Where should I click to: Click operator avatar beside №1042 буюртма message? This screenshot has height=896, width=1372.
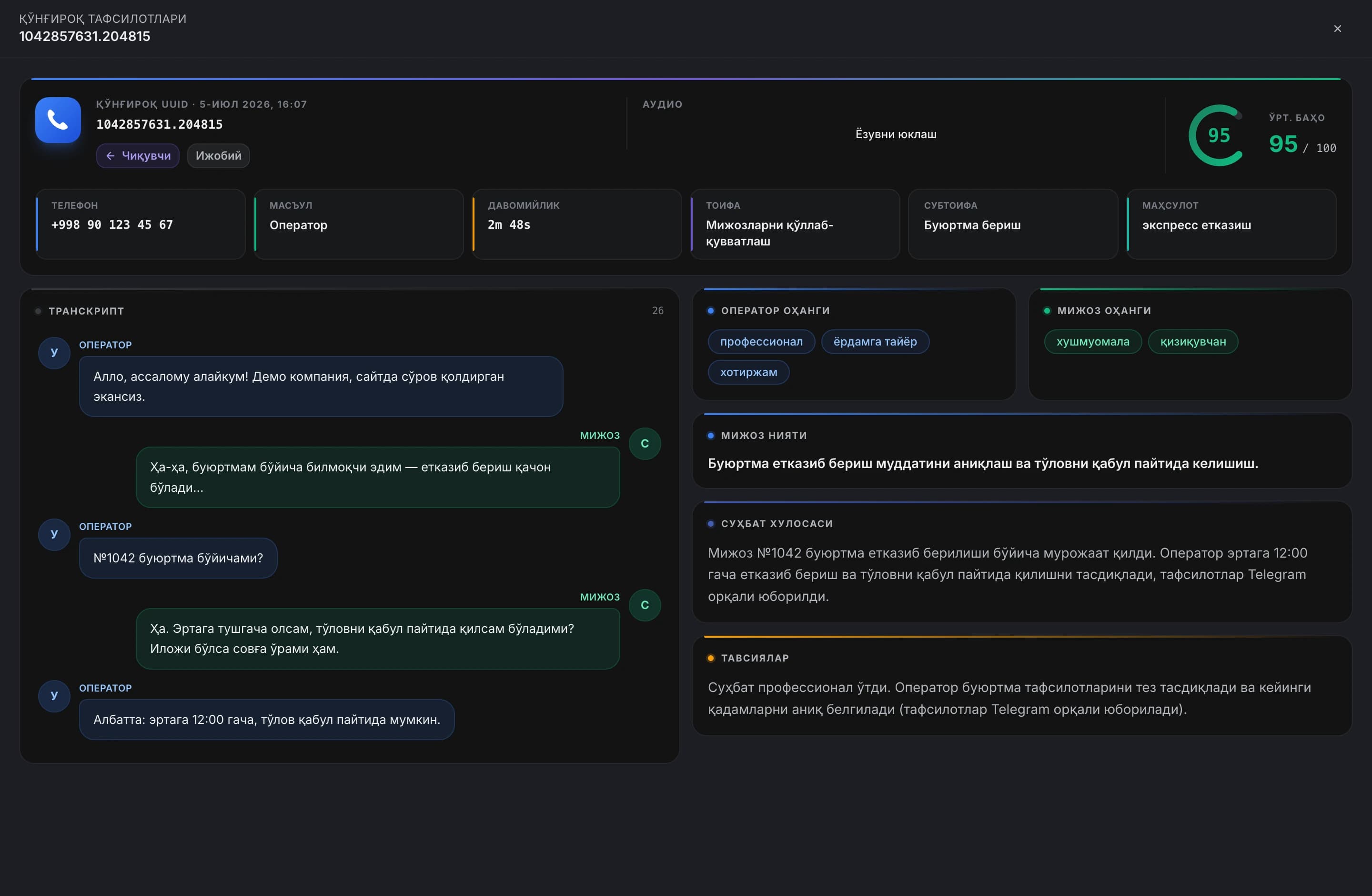pyautogui.click(x=54, y=534)
